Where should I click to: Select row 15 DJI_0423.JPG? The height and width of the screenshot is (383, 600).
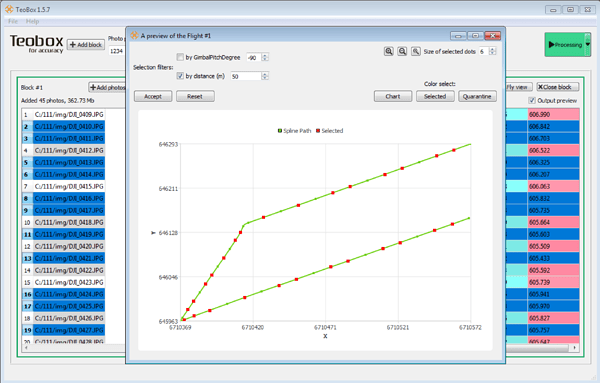(69, 282)
